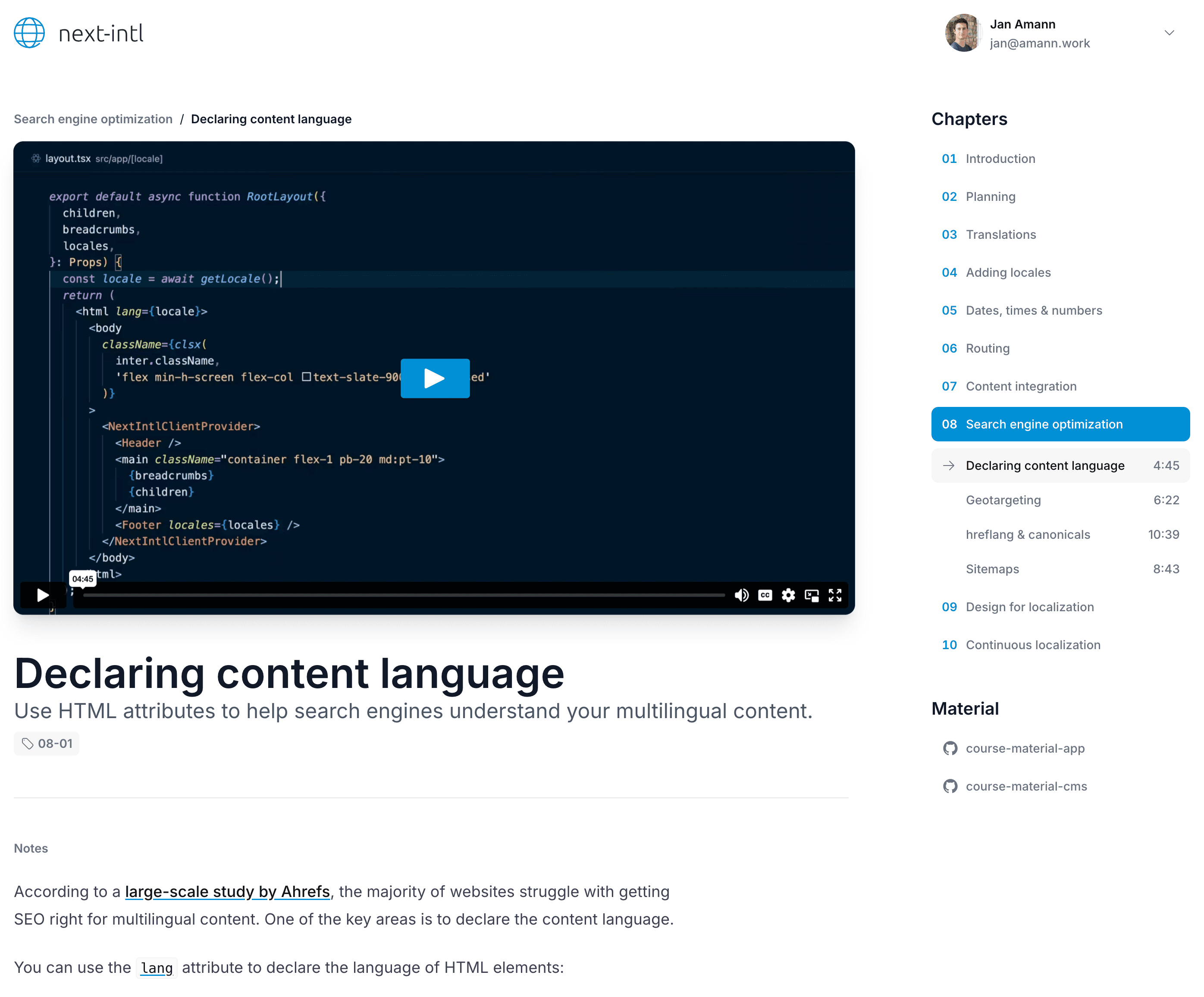Screen dimensions: 1204x997
Task: Select the Geotargeting lesson
Action: pos(1003,500)
